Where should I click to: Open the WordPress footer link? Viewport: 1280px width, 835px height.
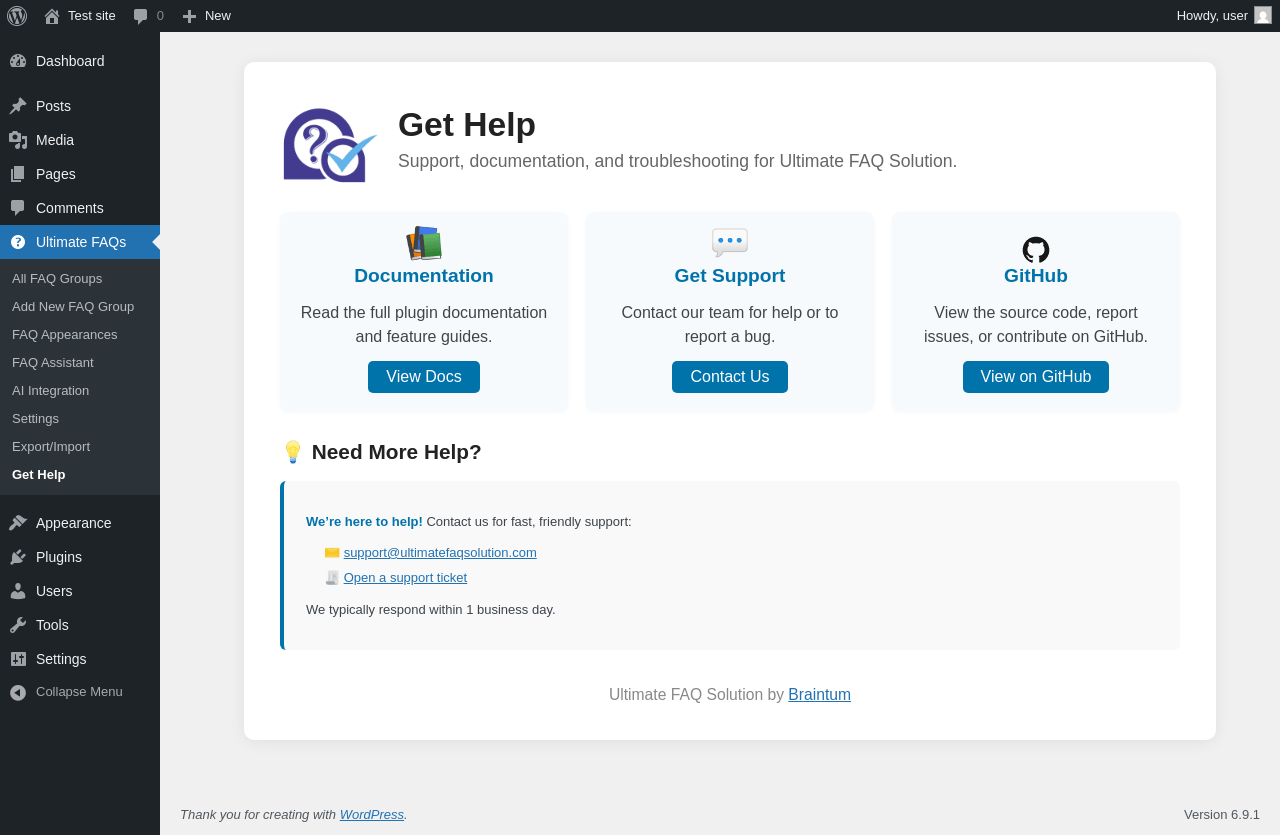point(372,815)
